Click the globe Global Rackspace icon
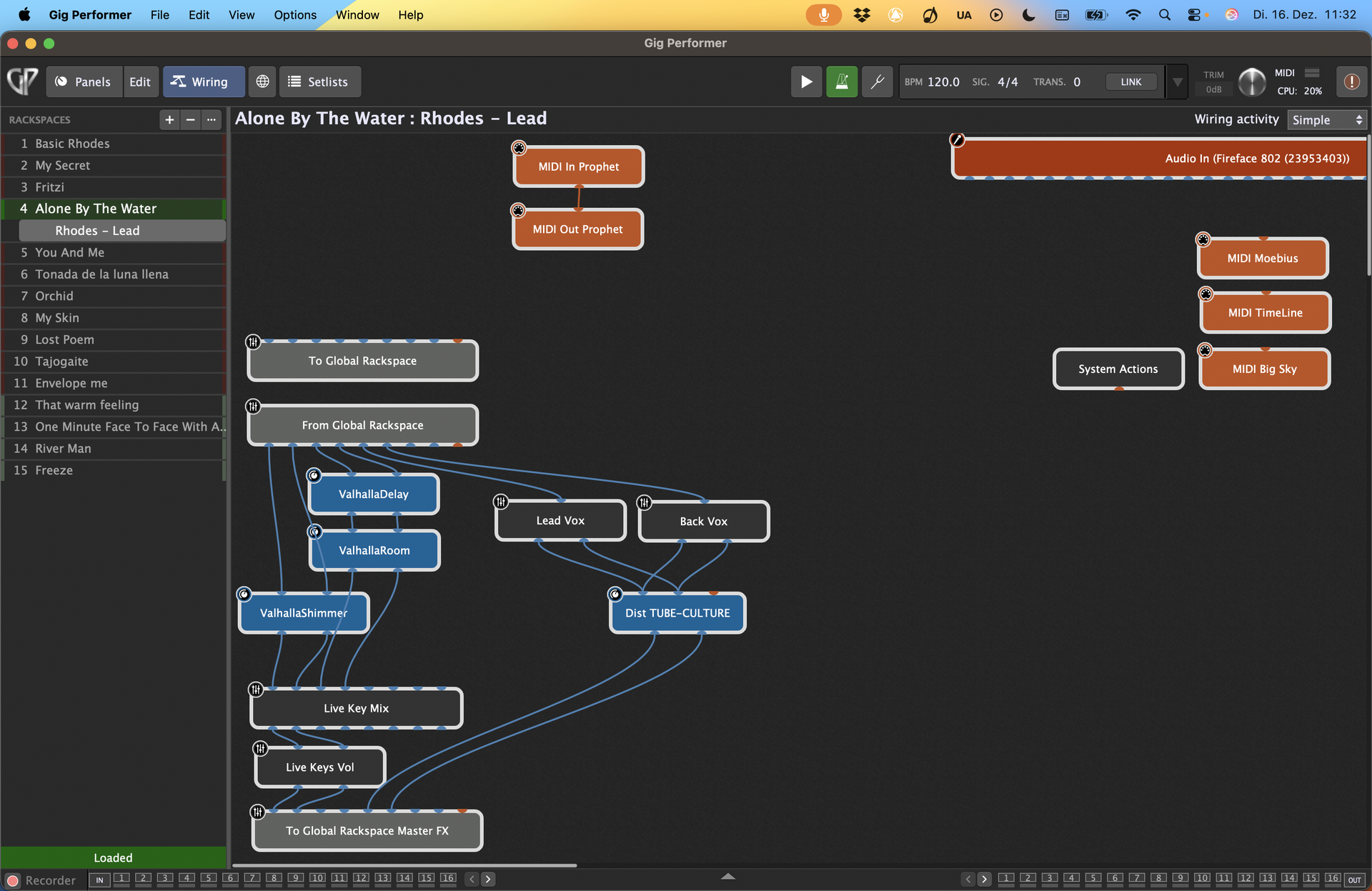This screenshot has height=891, width=1372. point(262,81)
